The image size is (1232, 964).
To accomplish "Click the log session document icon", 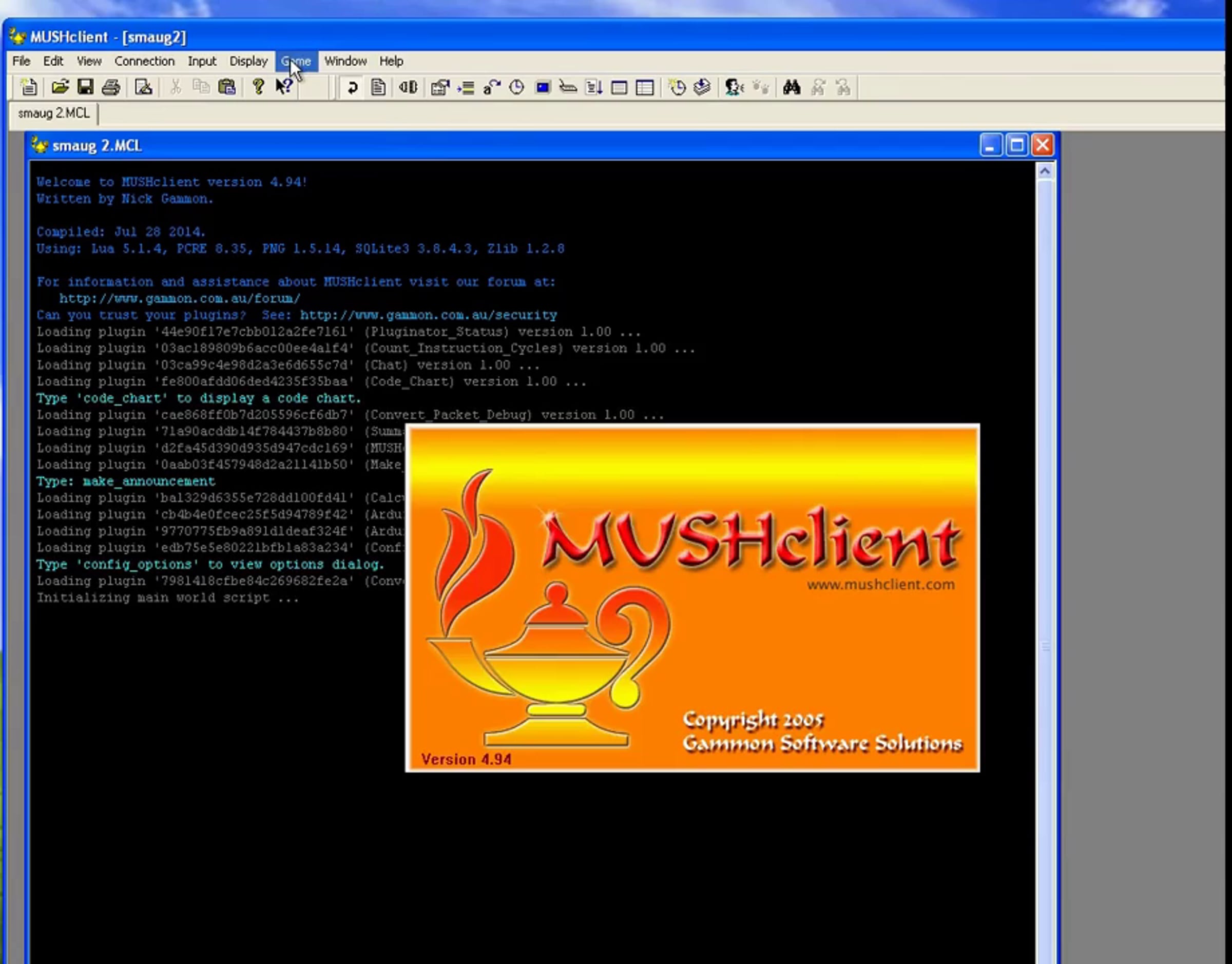I will click(378, 87).
